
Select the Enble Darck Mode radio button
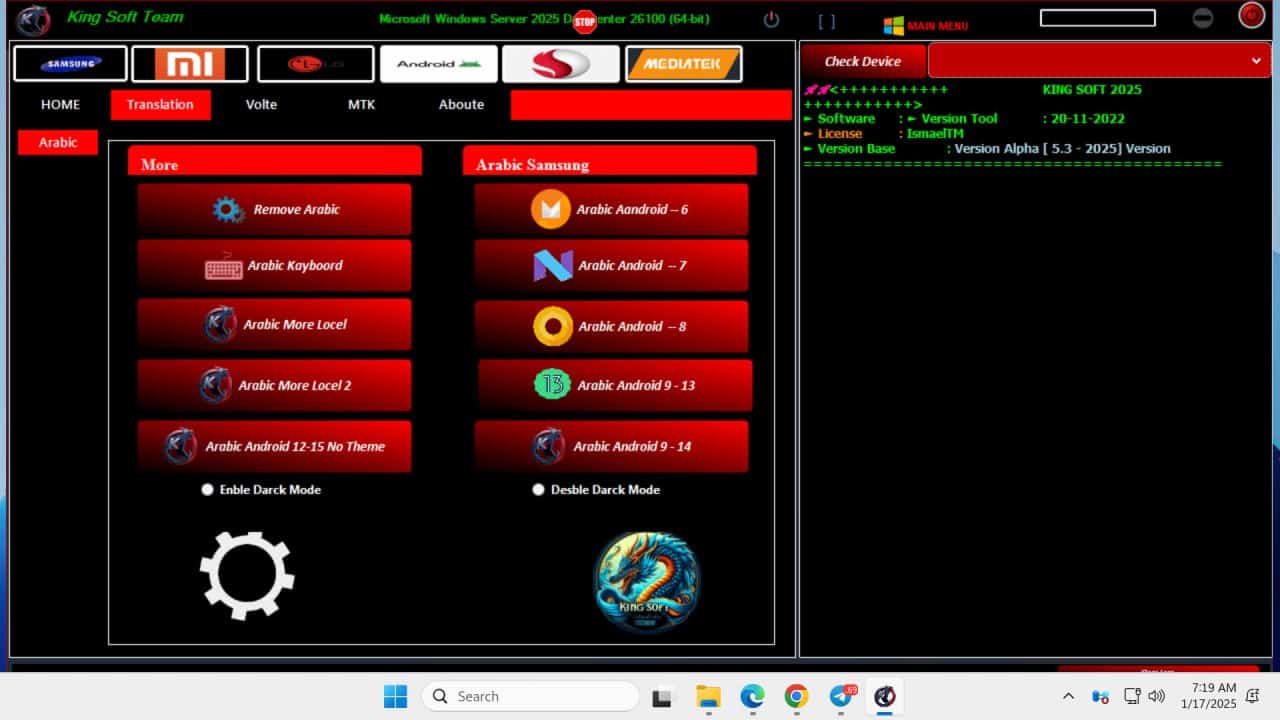point(208,489)
